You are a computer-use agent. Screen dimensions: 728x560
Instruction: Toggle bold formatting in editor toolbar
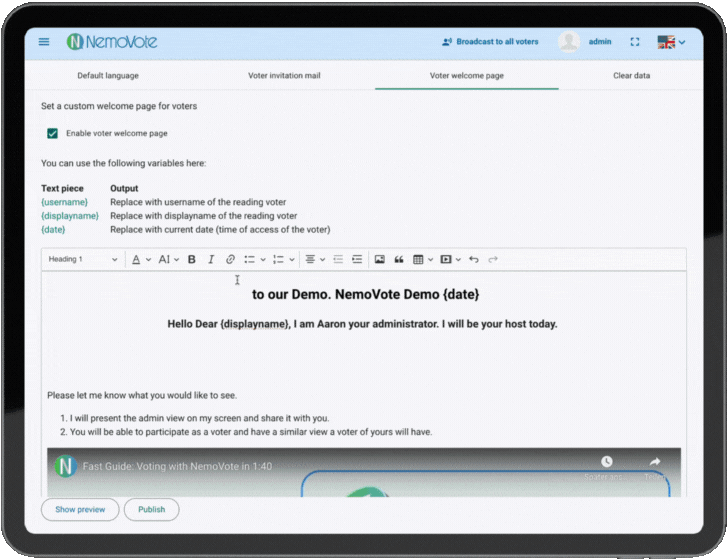pyautogui.click(x=192, y=259)
